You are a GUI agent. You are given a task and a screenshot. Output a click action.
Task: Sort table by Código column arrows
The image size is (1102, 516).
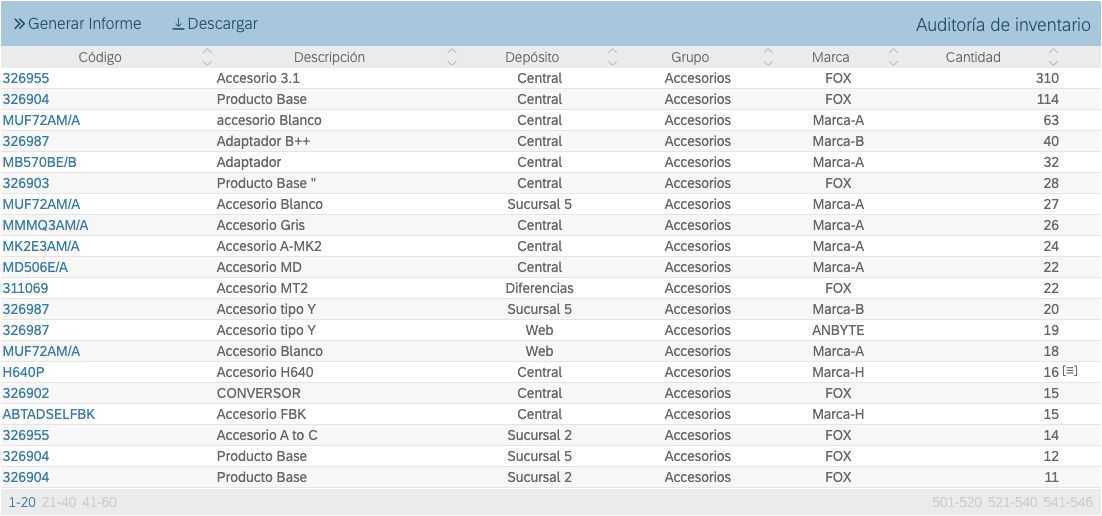click(x=207, y=57)
